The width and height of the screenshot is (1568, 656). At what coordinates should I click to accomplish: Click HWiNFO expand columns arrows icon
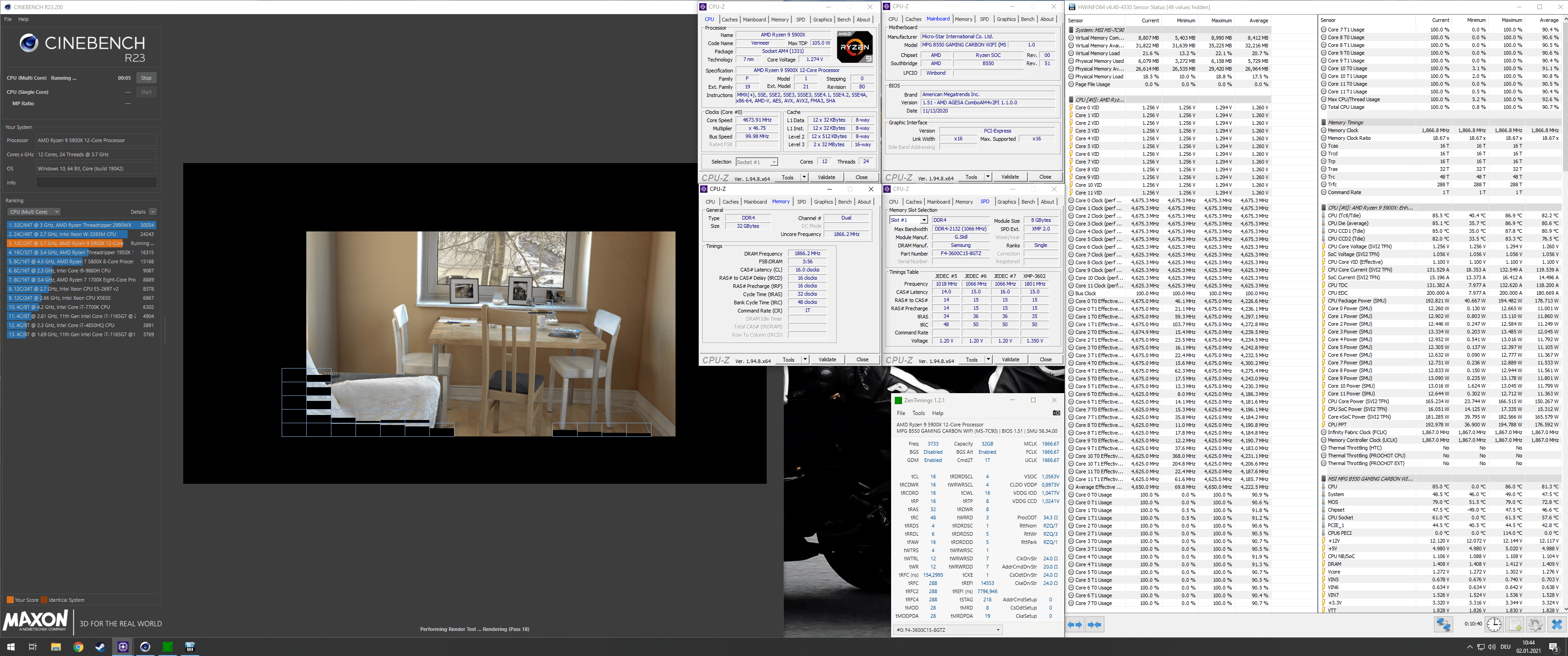pos(1076,625)
